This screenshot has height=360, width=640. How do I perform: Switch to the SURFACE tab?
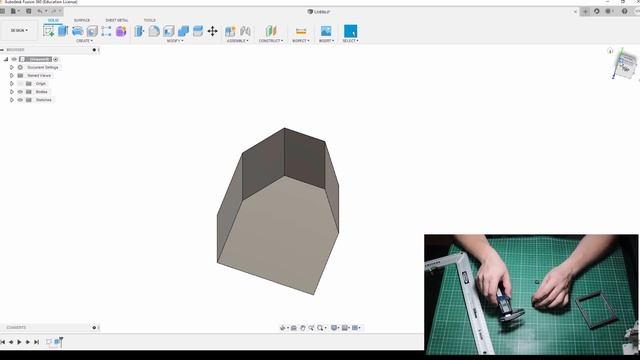click(82, 20)
